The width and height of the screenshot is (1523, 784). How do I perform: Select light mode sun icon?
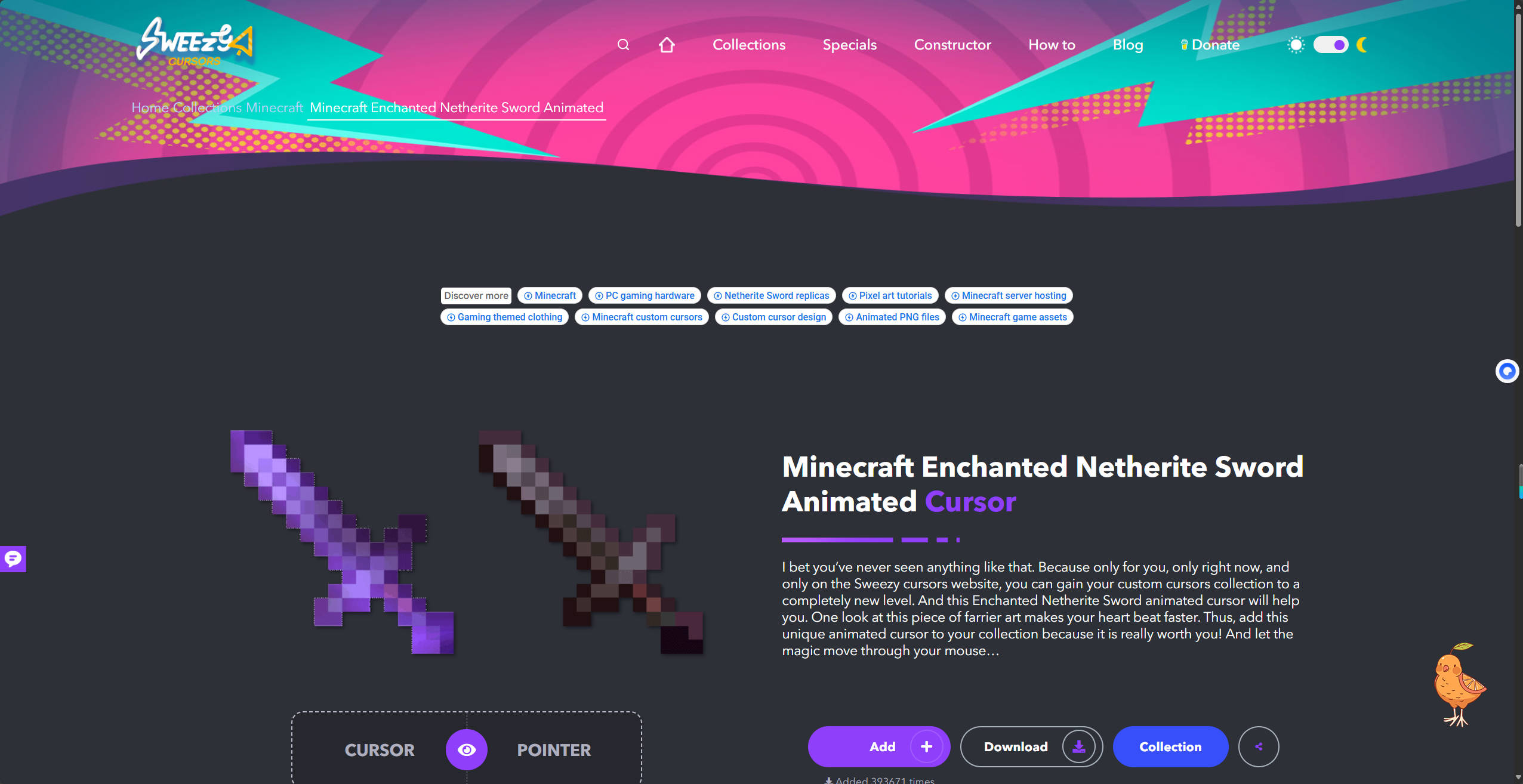[1296, 45]
